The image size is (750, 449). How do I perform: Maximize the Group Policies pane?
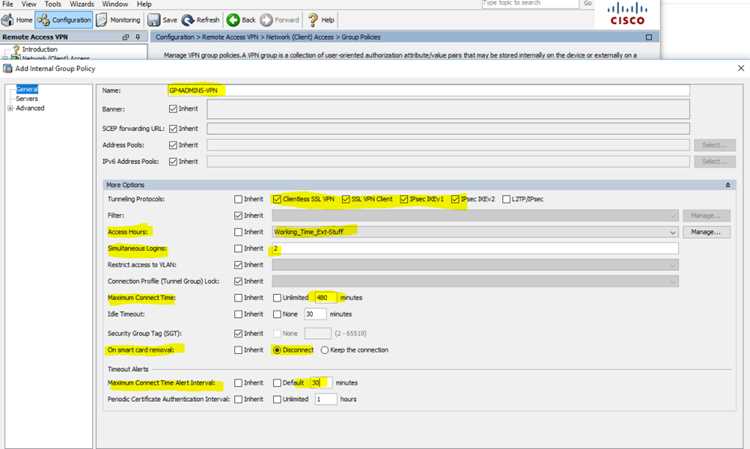[x=649, y=37]
